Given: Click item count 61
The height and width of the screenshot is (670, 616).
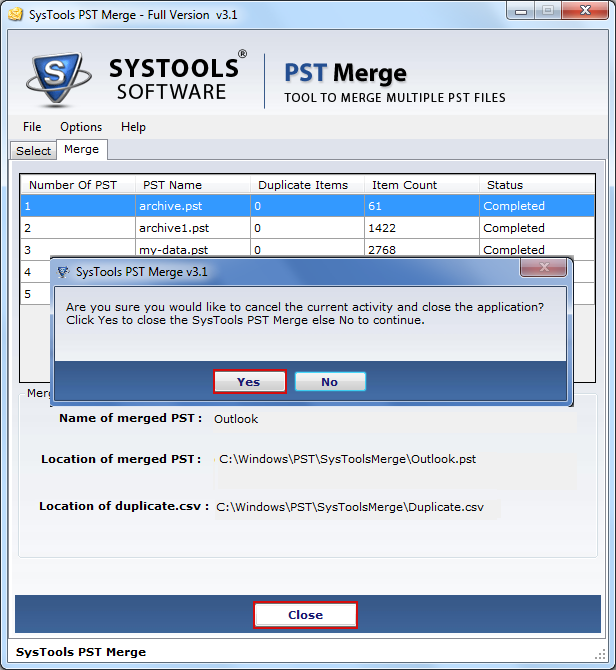Looking at the screenshot, I should pos(422,206).
